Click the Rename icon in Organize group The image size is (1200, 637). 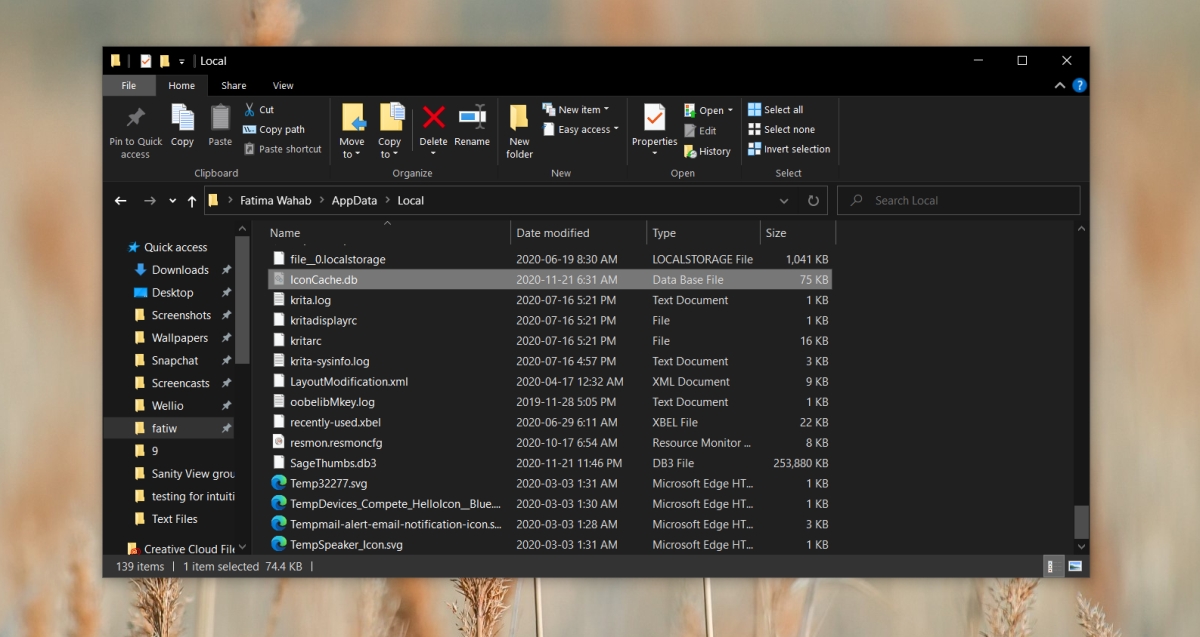472,117
